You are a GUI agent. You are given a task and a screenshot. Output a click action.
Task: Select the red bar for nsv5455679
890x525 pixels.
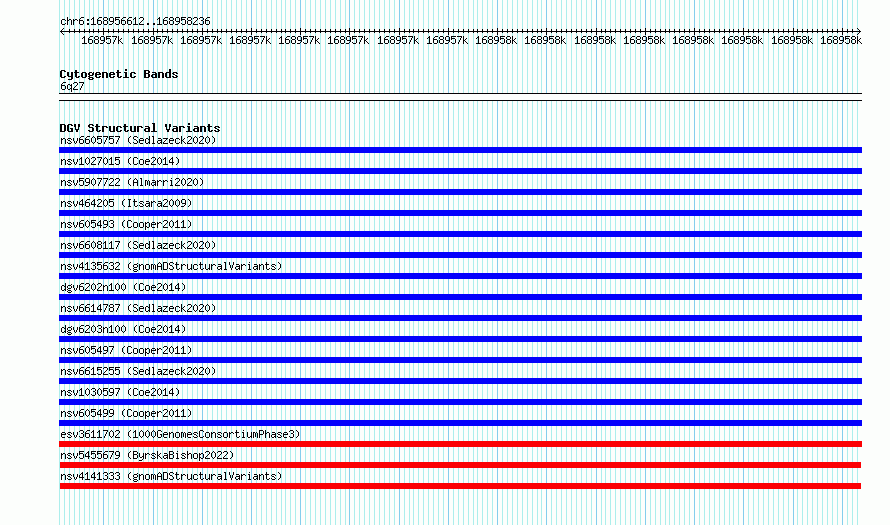[460, 465]
